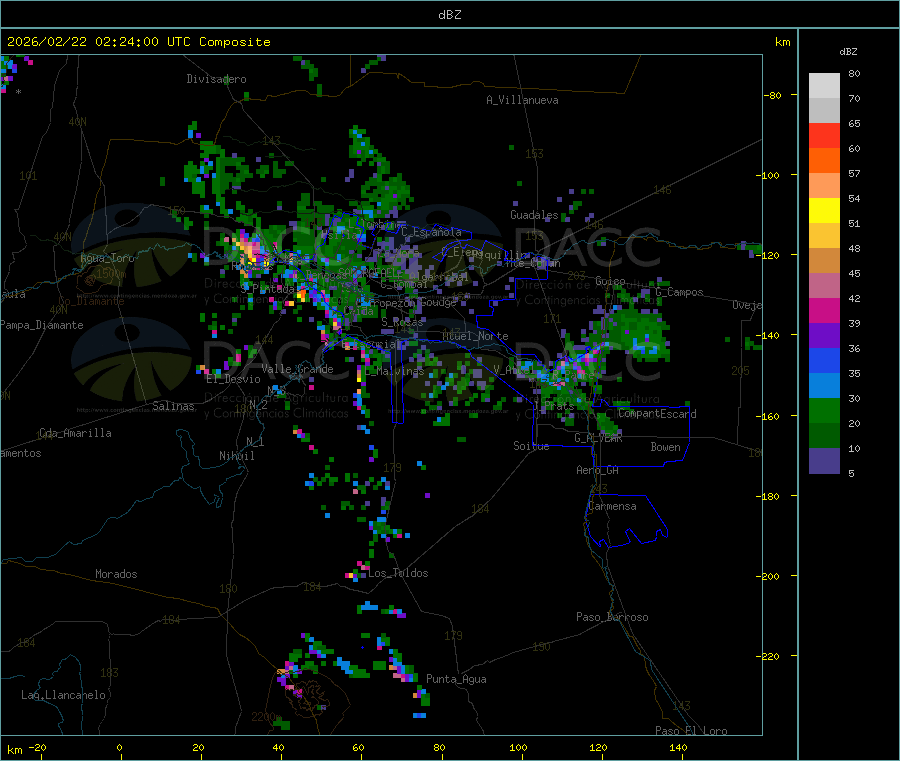Click the 'Guadales' map label

point(534,215)
